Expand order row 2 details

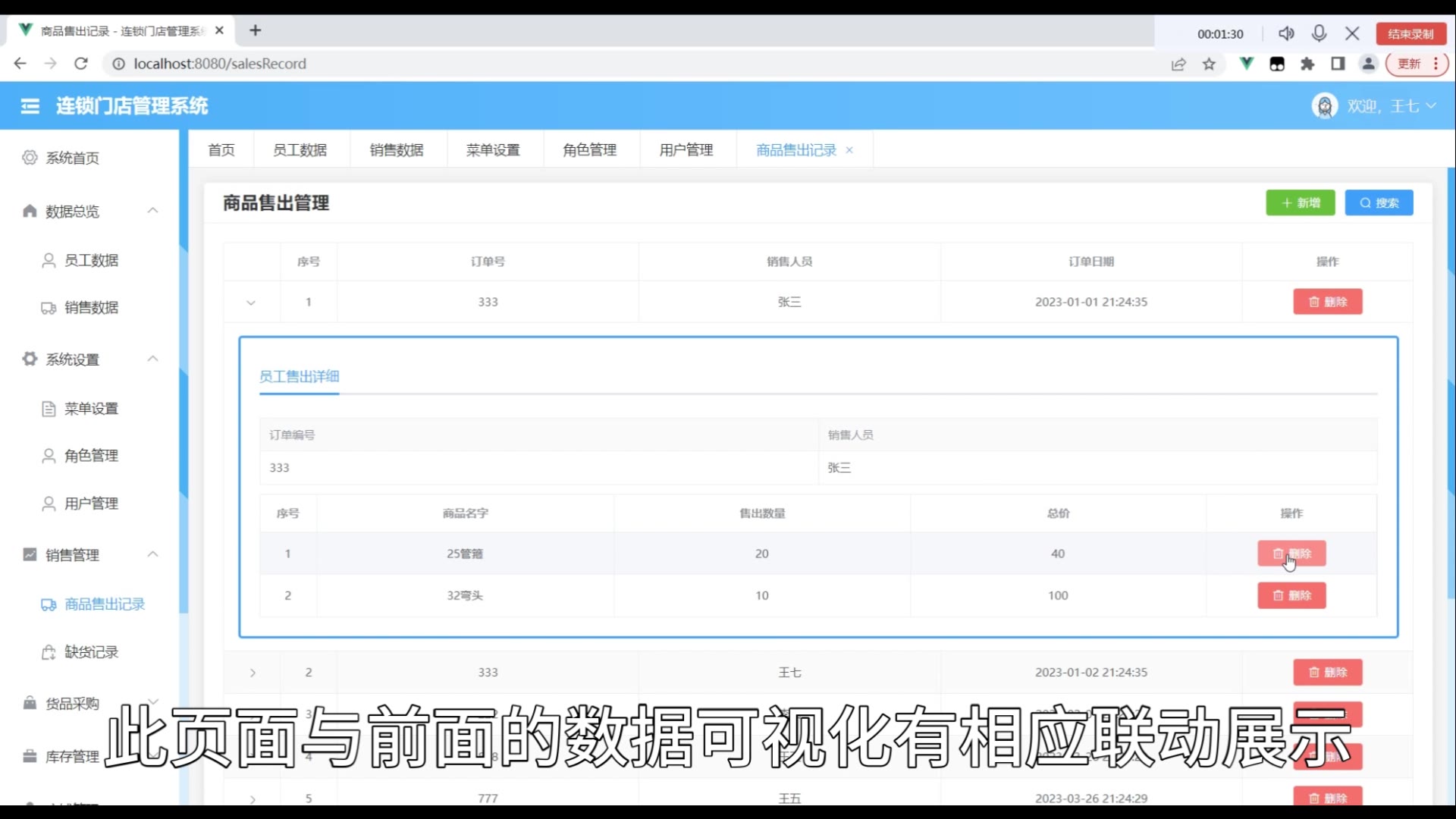point(253,673)
